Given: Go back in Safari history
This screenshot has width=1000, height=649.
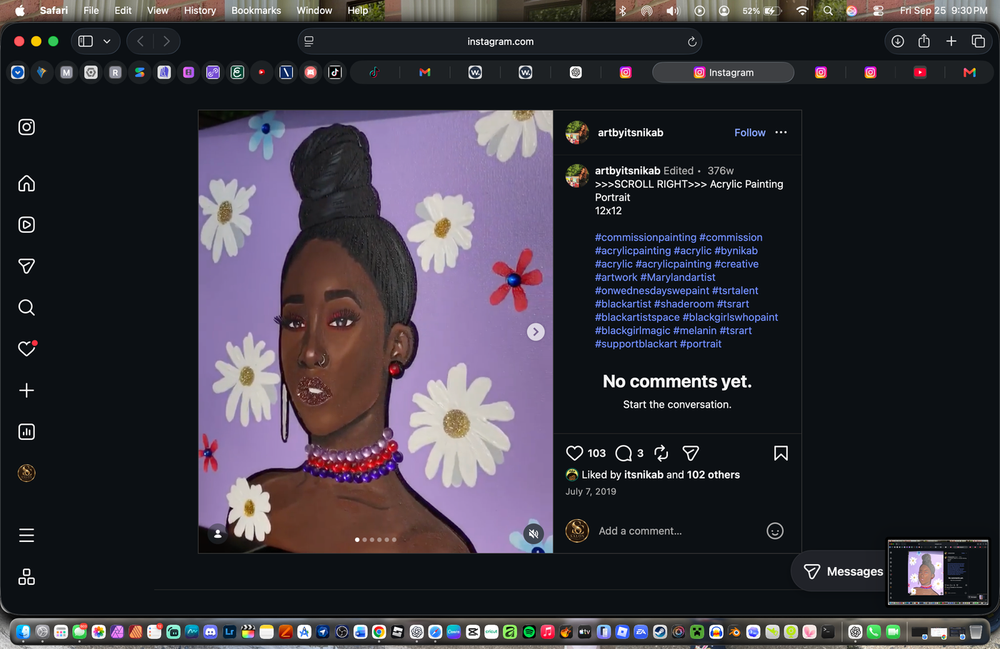Looking at the screenshot, I should point(140,41).
